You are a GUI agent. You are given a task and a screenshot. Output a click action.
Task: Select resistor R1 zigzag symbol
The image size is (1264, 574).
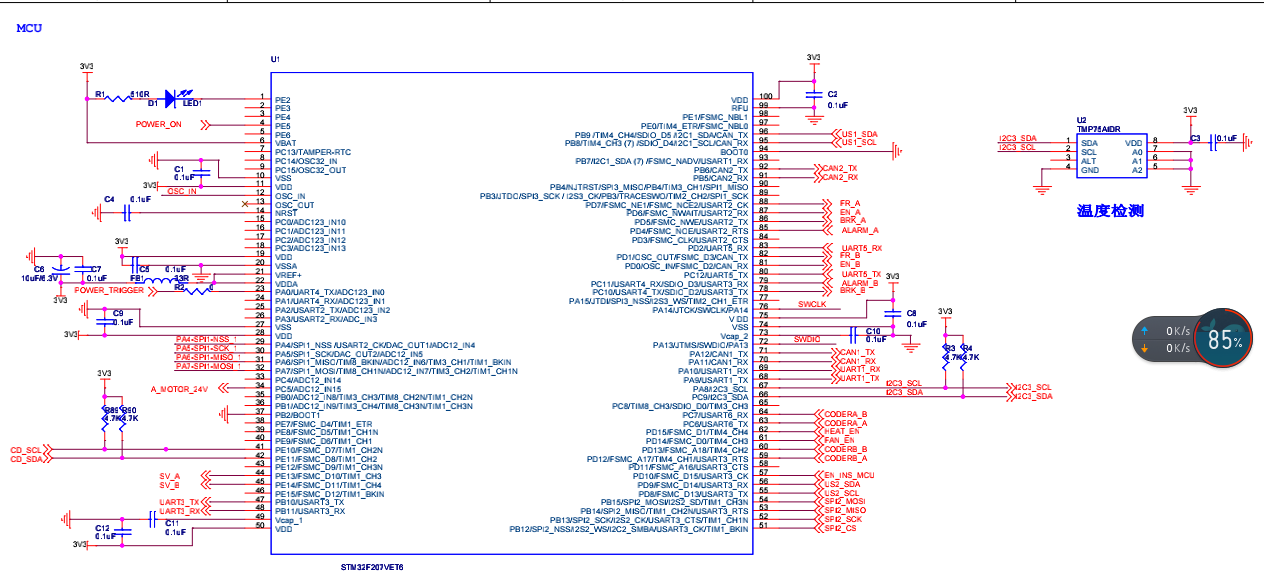119,98
